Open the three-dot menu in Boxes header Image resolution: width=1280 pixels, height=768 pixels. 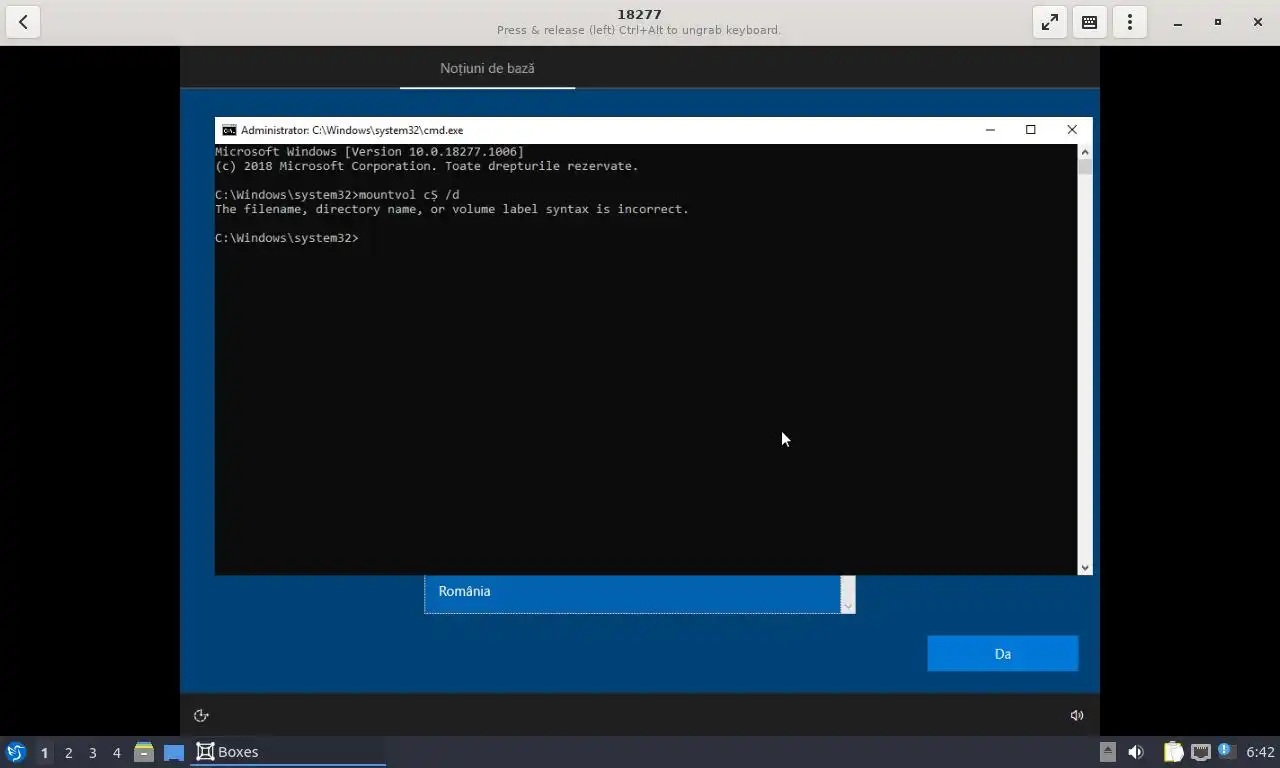[1130, 22]
